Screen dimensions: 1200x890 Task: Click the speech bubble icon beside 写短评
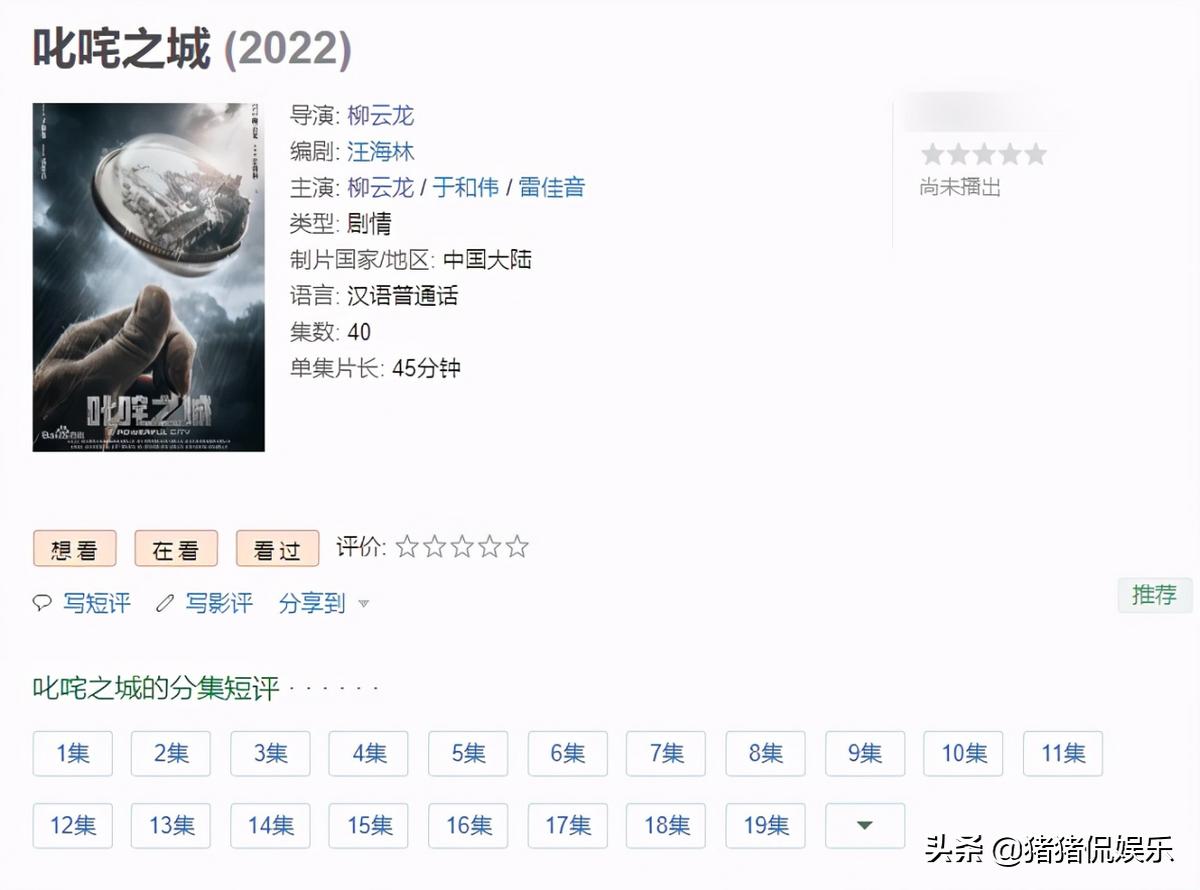[42, 603]
